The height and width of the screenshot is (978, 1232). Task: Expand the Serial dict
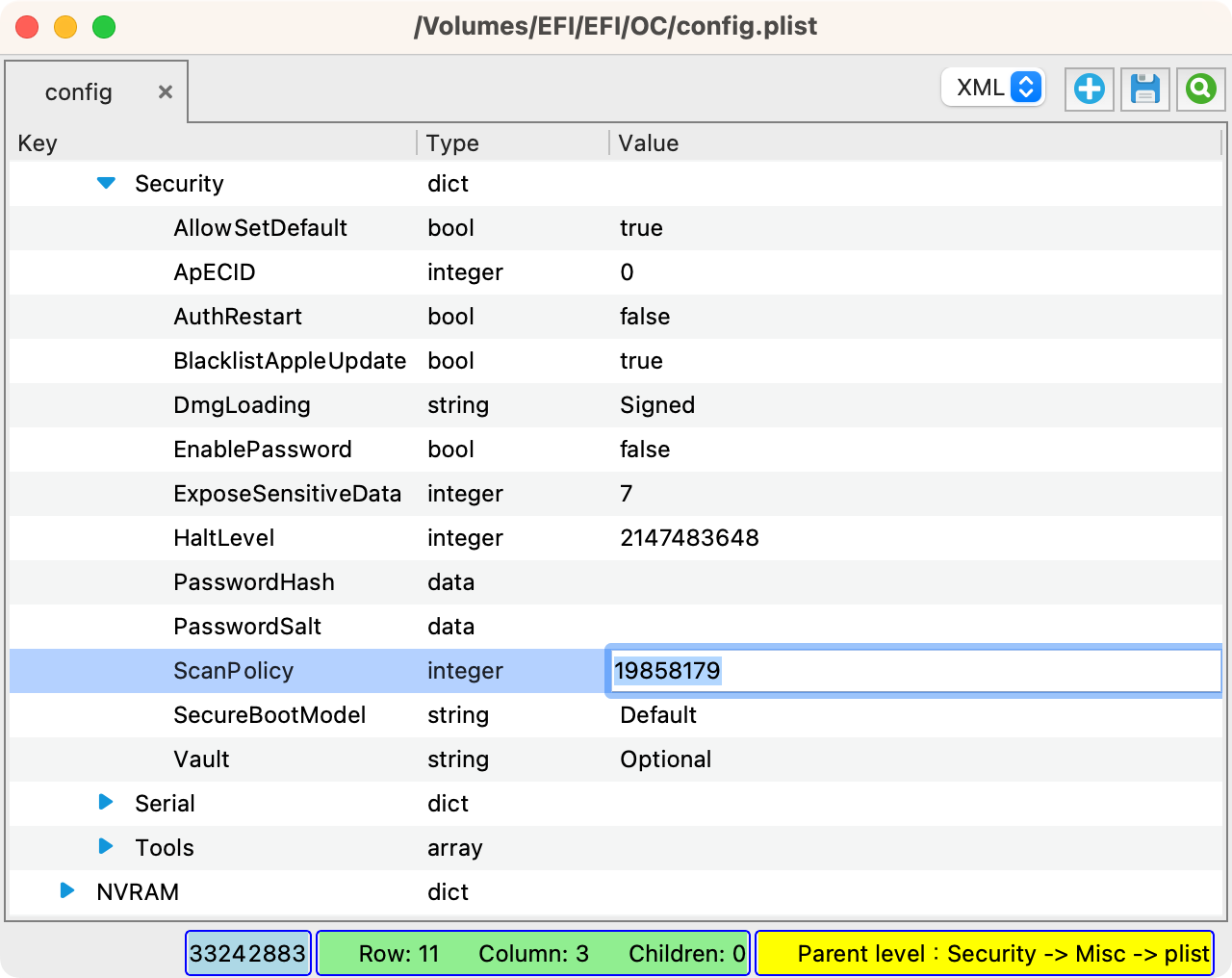click(106, 802)
